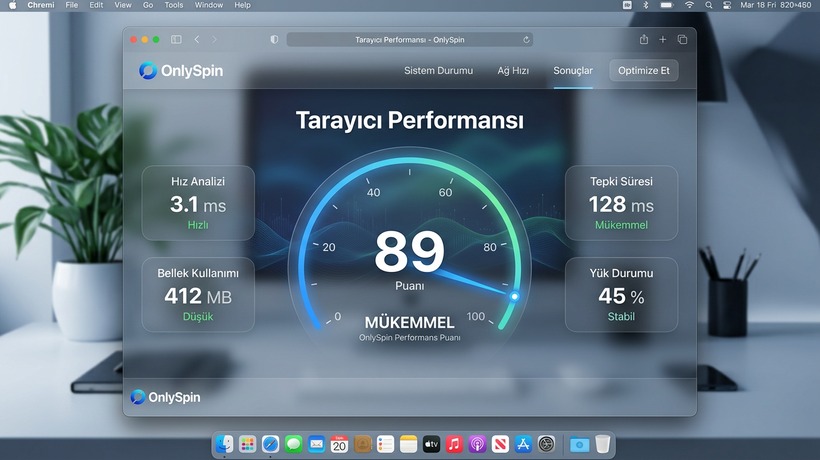
Task: Open a new tab with plus icon
Action: coord(663,39)
